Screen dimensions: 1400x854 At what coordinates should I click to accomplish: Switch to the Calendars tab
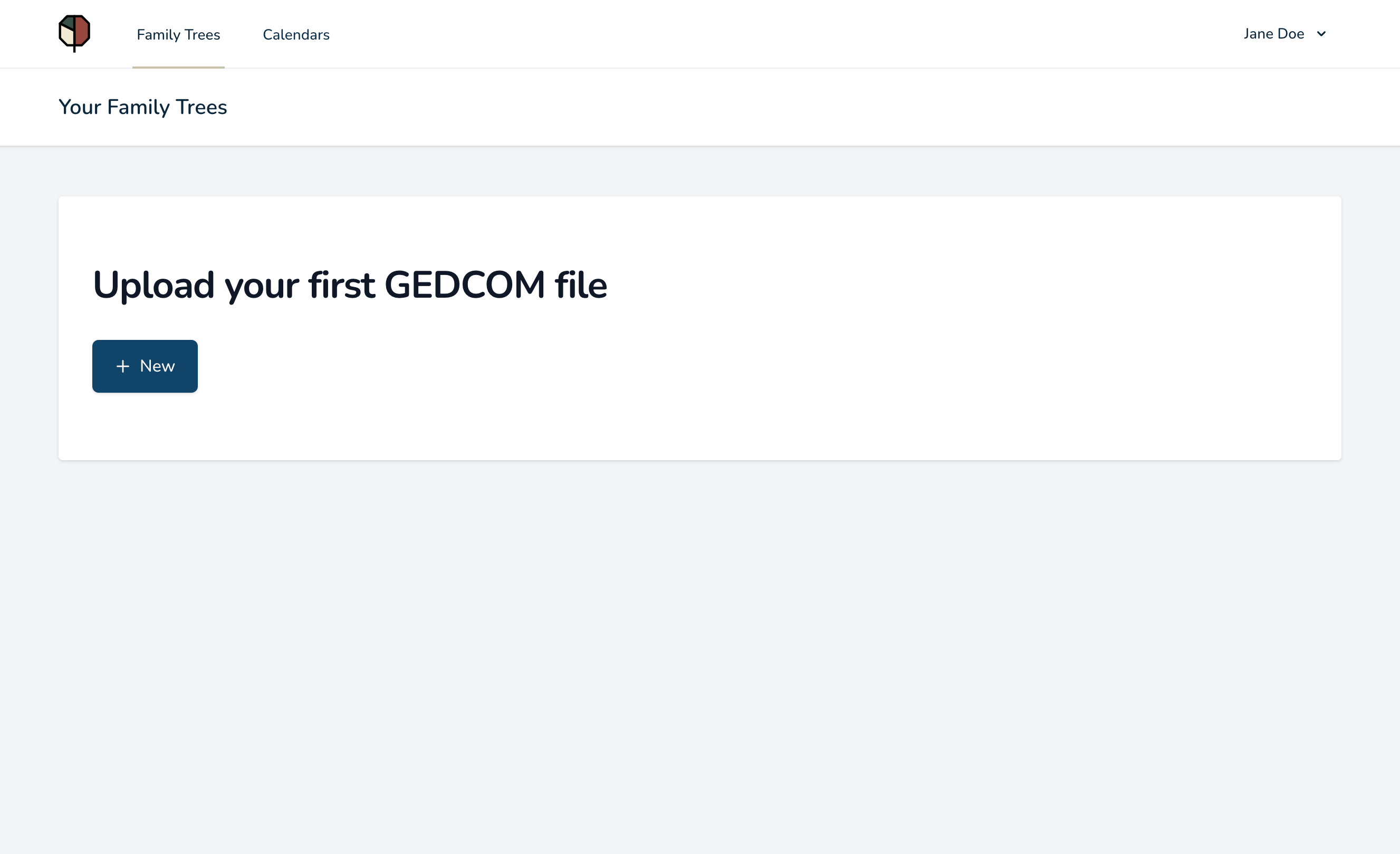click(296, 35)
